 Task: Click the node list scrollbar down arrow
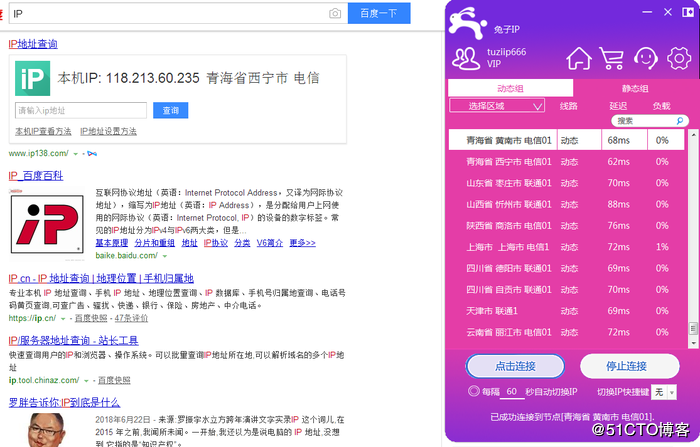click(693, 343)
